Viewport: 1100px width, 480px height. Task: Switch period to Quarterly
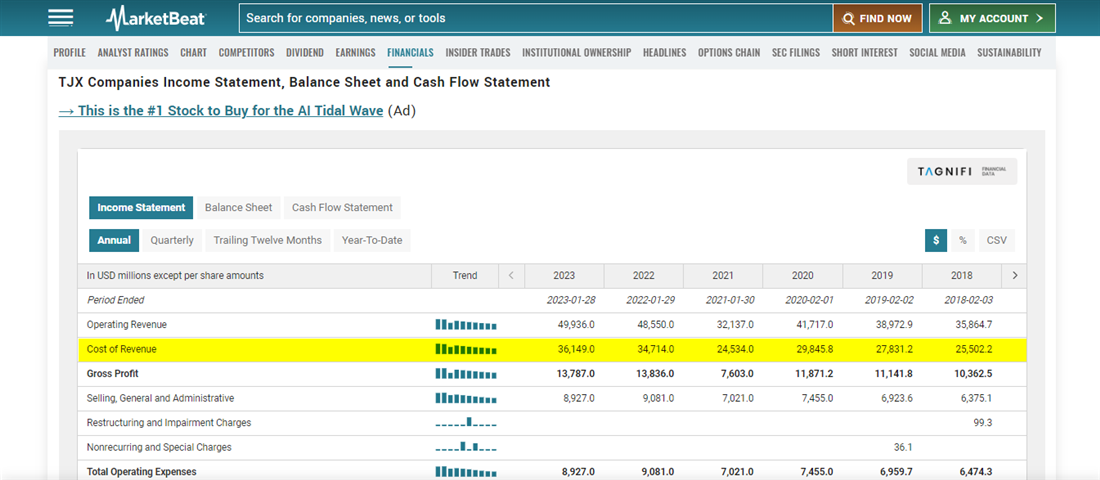coord(172,240)
